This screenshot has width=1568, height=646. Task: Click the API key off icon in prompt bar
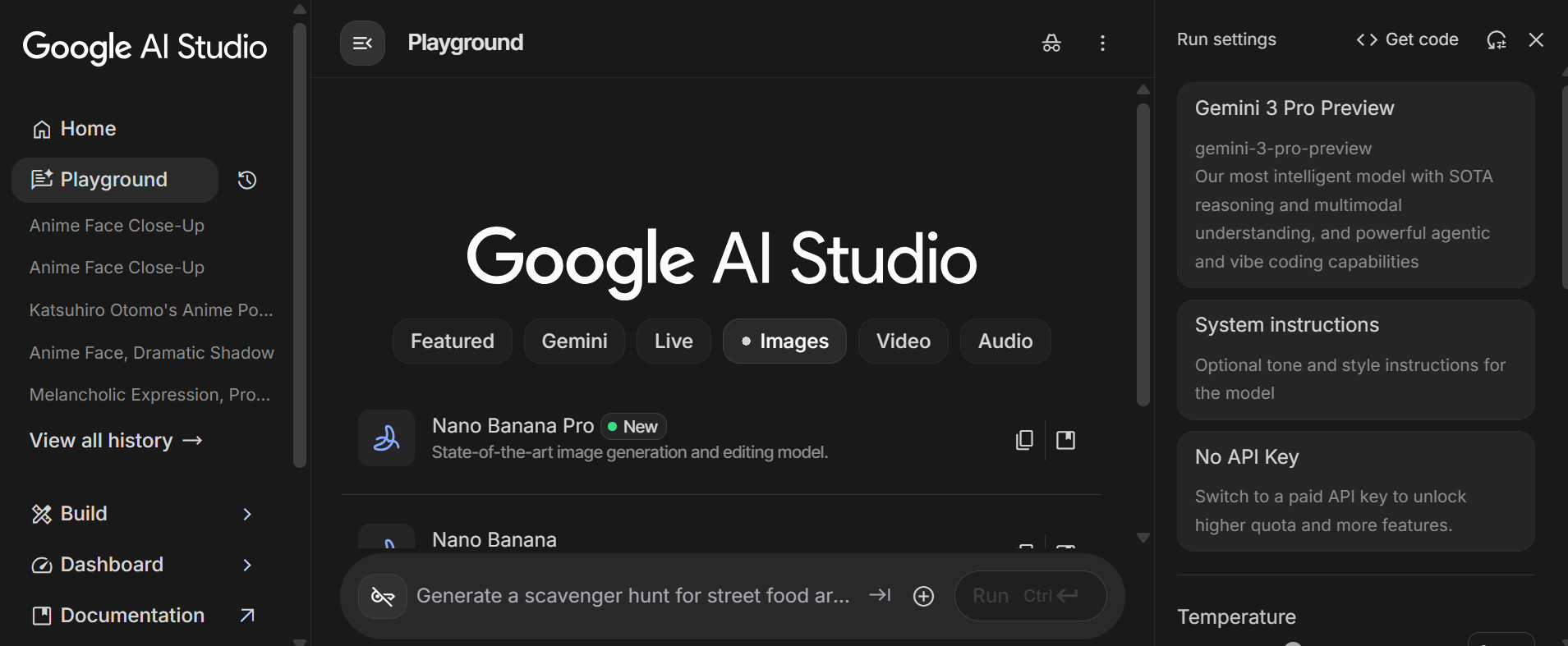point(383,597)
